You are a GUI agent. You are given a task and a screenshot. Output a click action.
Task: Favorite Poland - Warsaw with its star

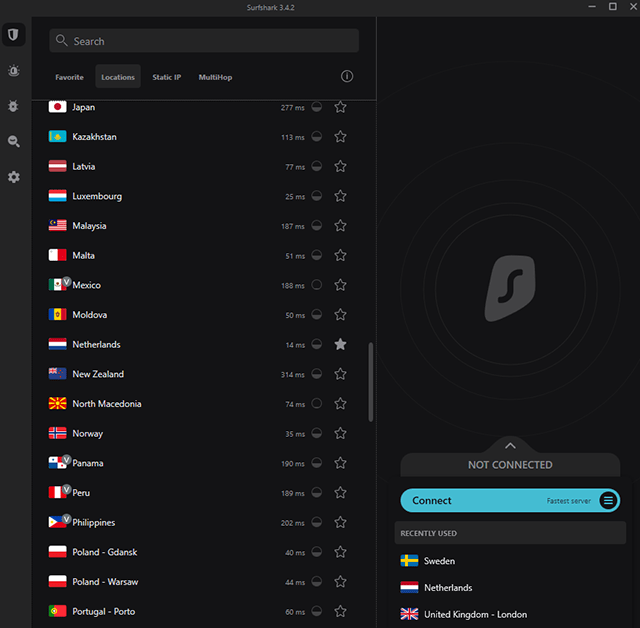(340, 581)
